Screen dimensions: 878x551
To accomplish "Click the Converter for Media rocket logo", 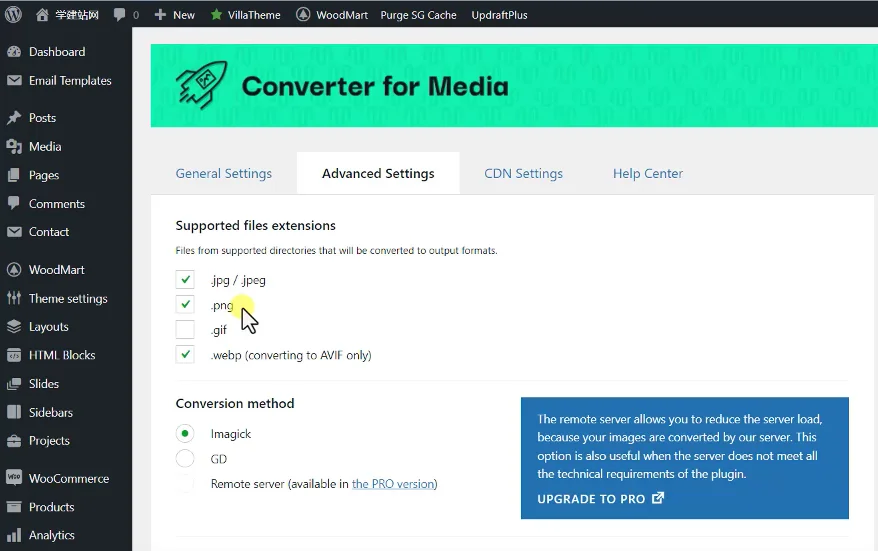I will [201, 85].
